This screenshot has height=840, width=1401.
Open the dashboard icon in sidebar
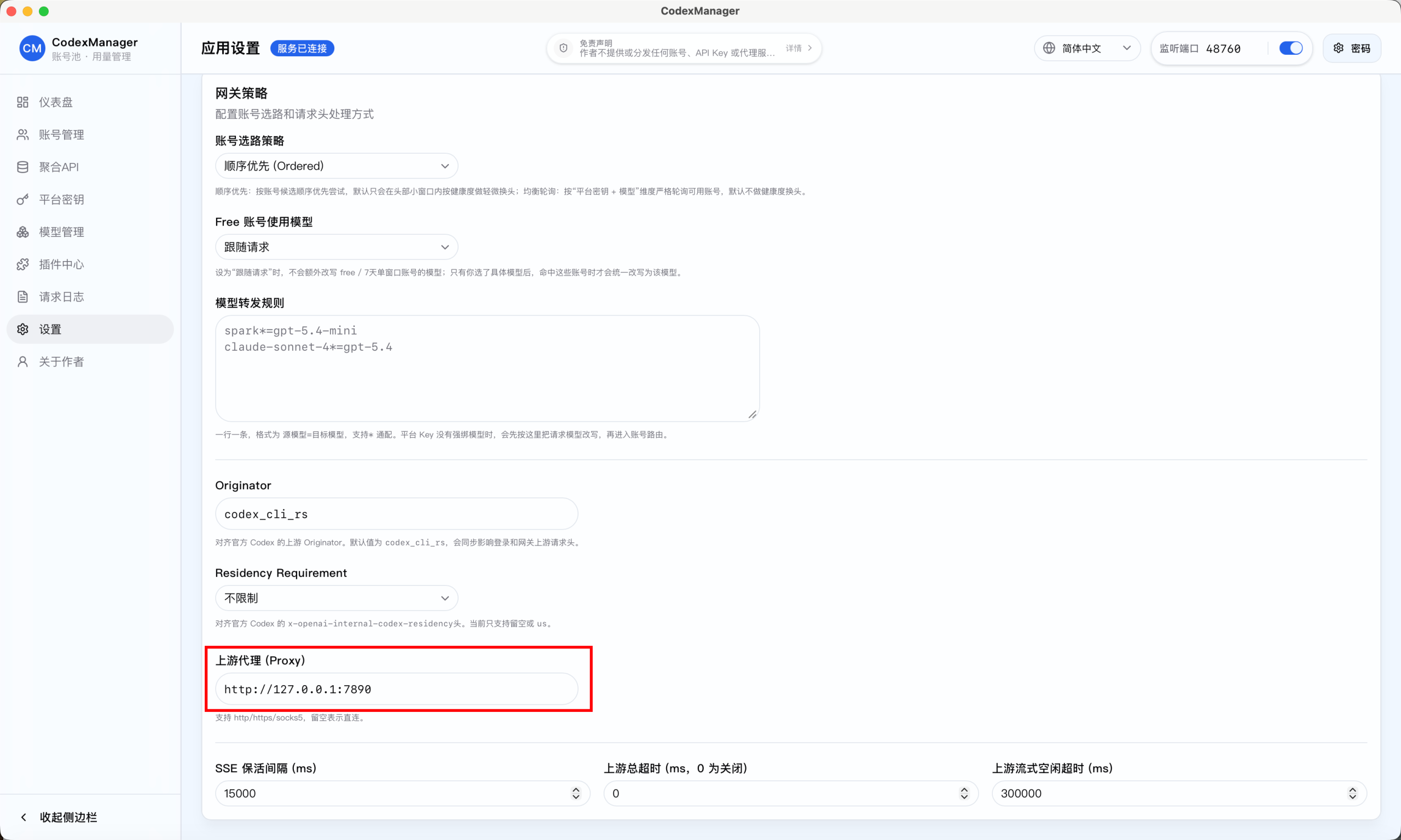(22, 102)
